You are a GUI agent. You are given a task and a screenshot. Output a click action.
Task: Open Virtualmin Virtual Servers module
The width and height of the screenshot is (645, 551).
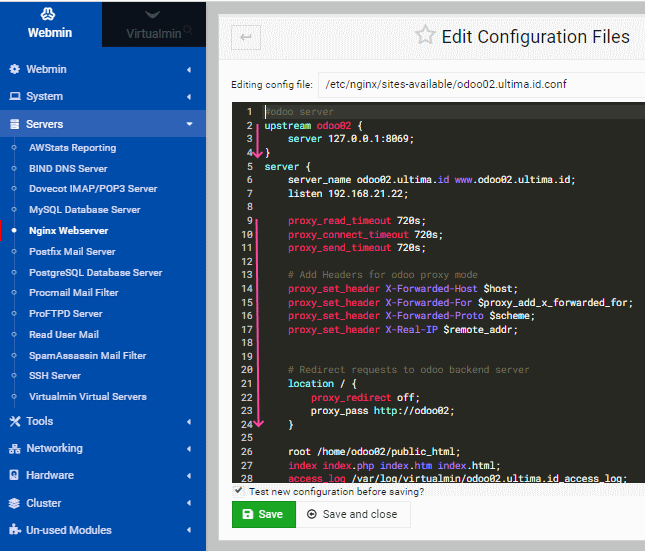click(88, 397)
